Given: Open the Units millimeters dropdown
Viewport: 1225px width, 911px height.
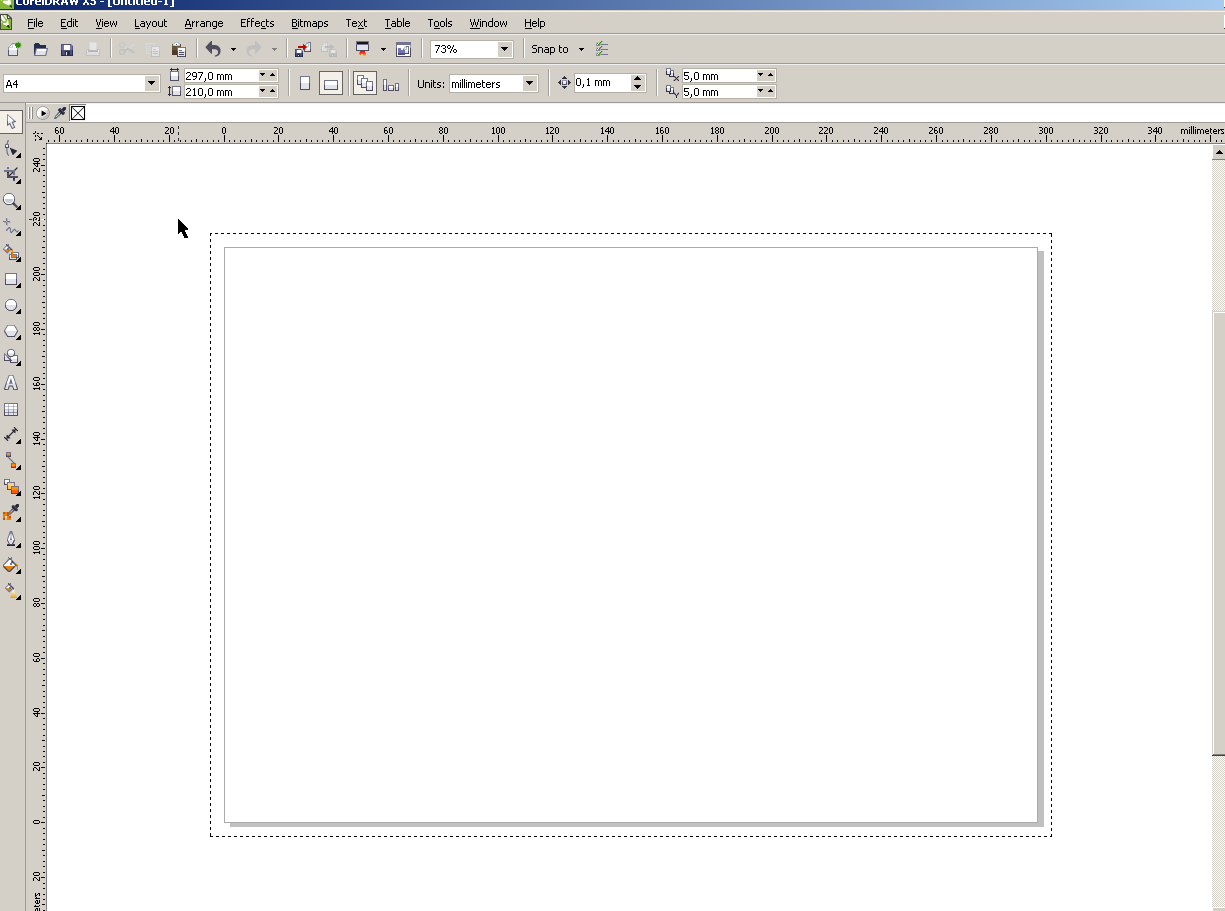Looking at the screenshot, I should click(x=530, y=84).
